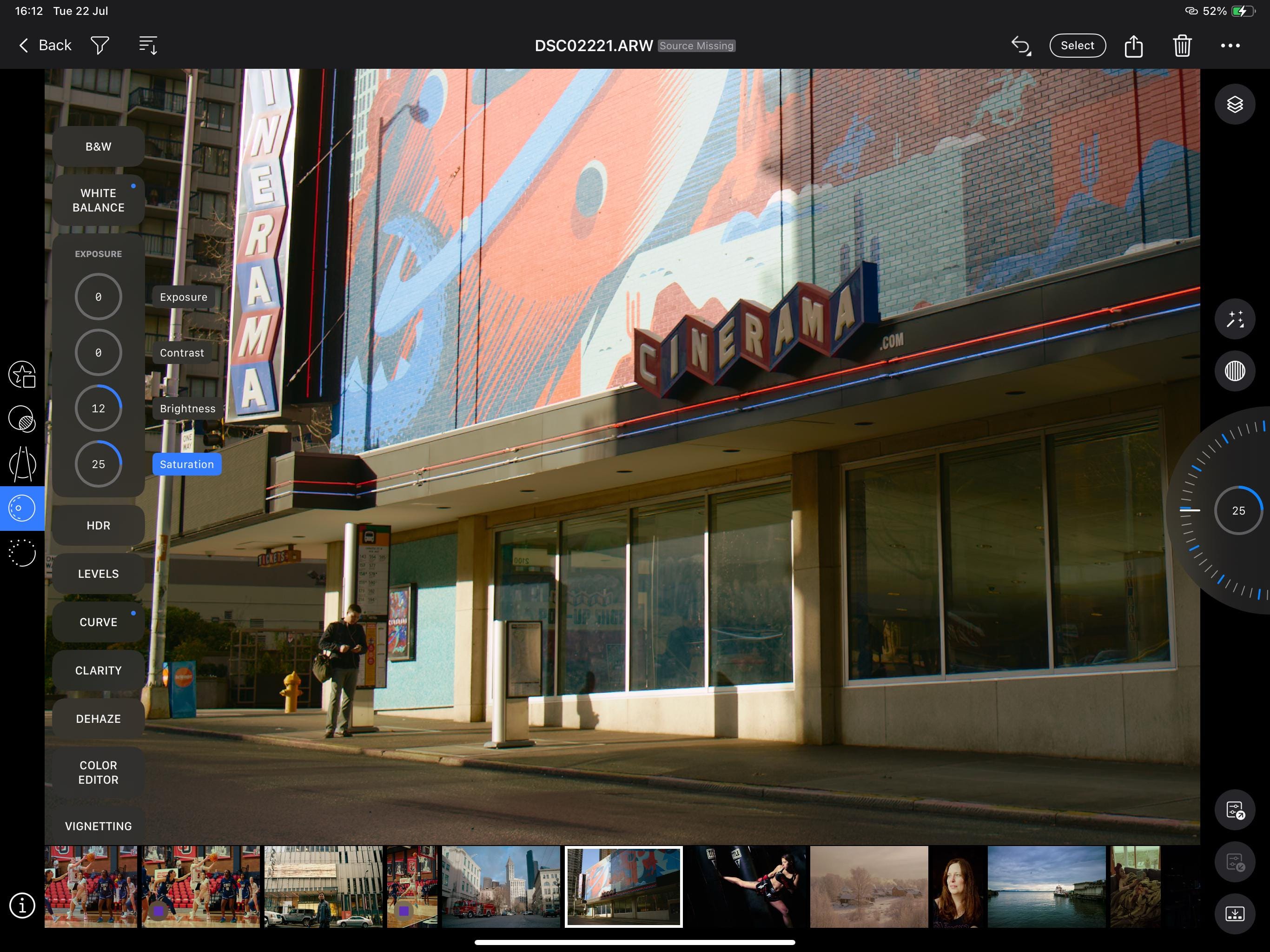Tap the 16:12 clock in status bar

[x=29, y=11]
